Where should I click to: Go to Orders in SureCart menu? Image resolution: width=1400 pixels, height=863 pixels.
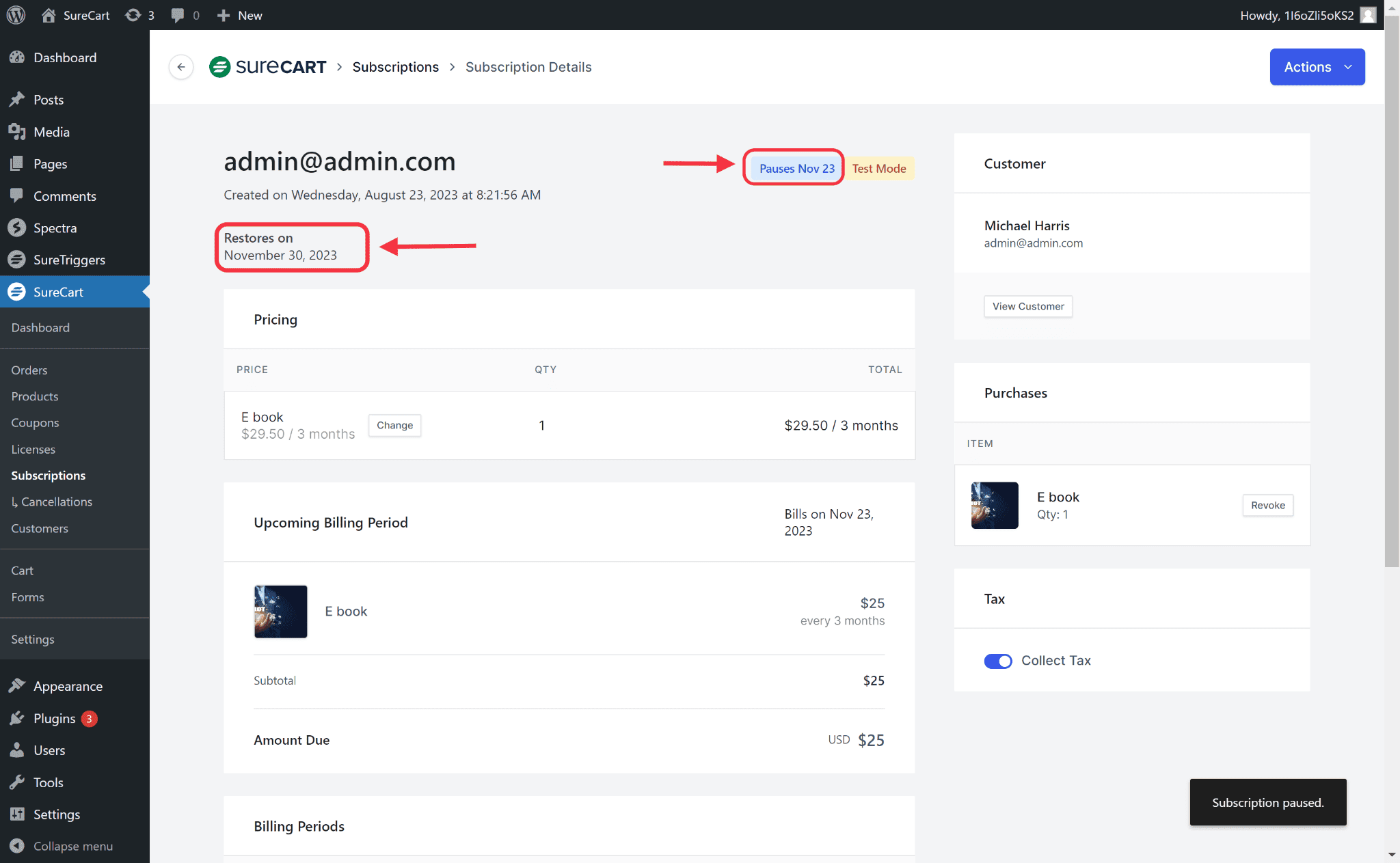coord(29,370)
